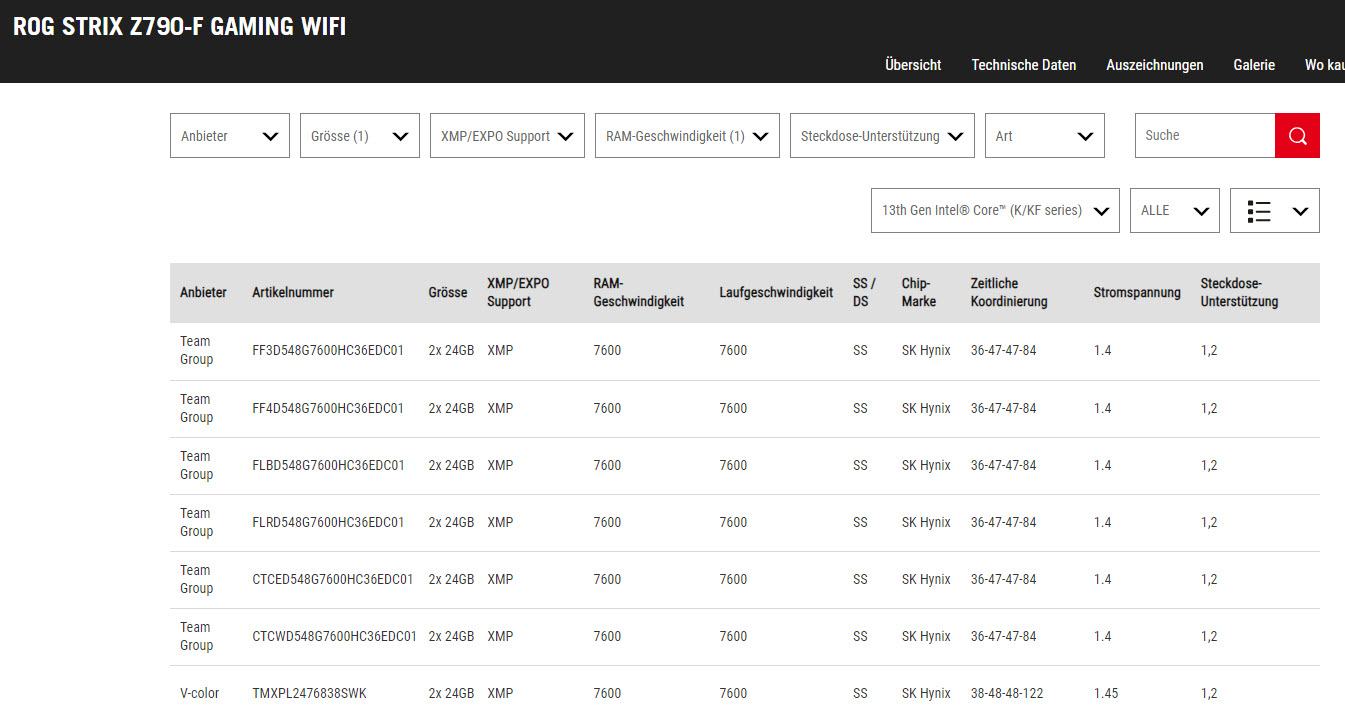Viewport: 1345px width, 705px height.
Task: Click XMP in the FF4D548G7600HC36EDC01 row
Action: coord(500,409)
